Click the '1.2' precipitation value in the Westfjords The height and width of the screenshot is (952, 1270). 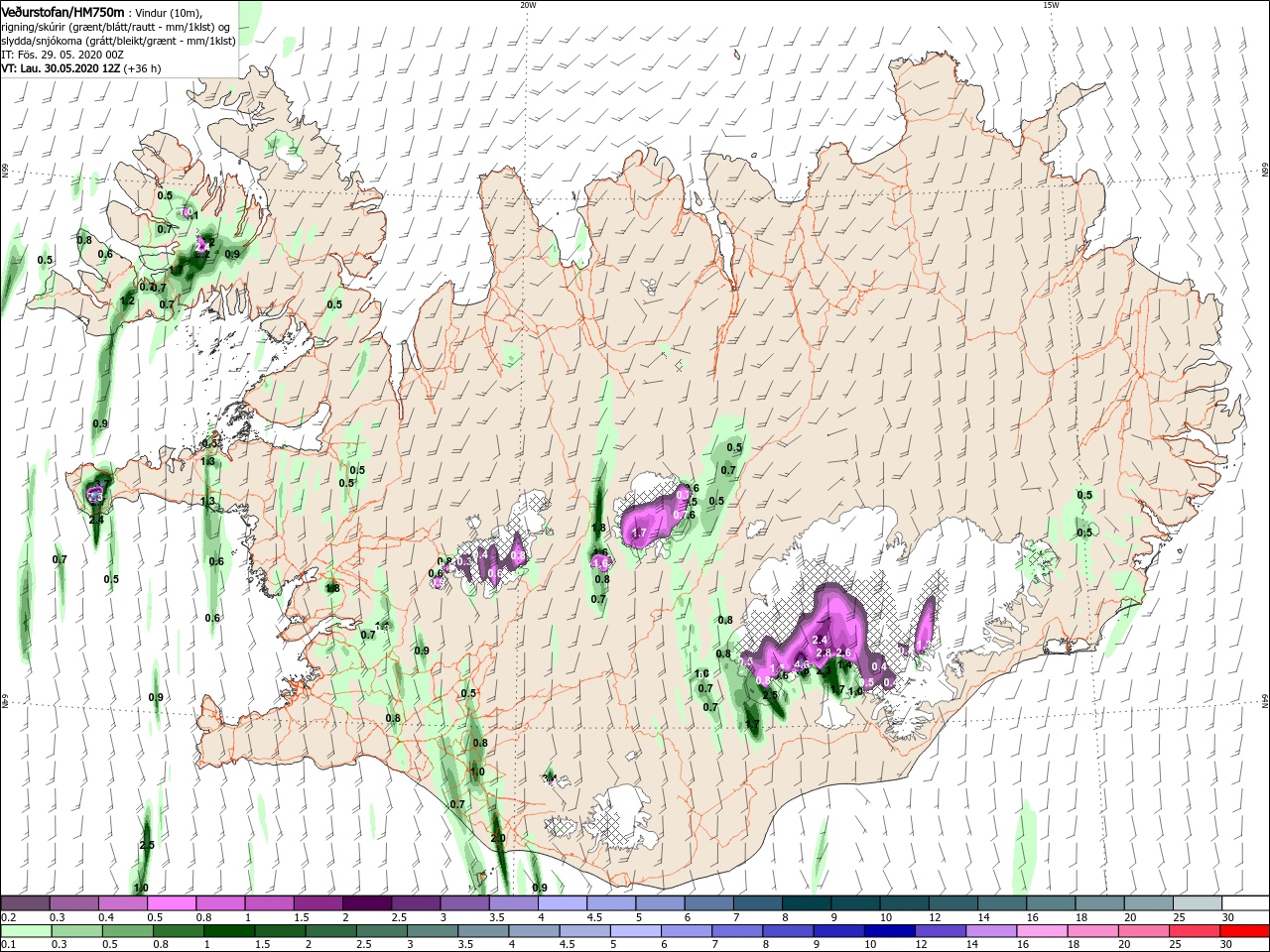127,300
